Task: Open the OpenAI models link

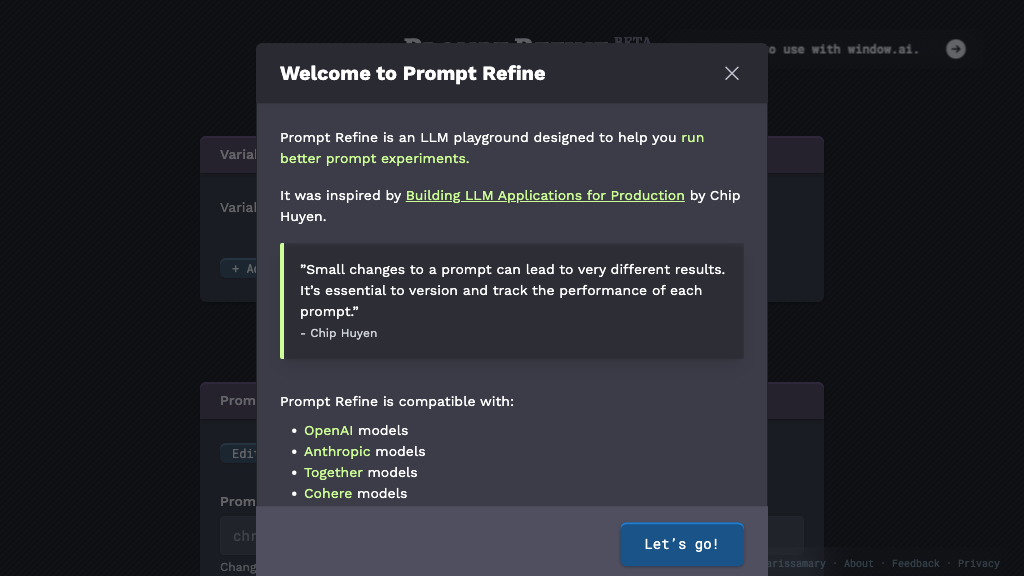Action: tap(327, 430)
